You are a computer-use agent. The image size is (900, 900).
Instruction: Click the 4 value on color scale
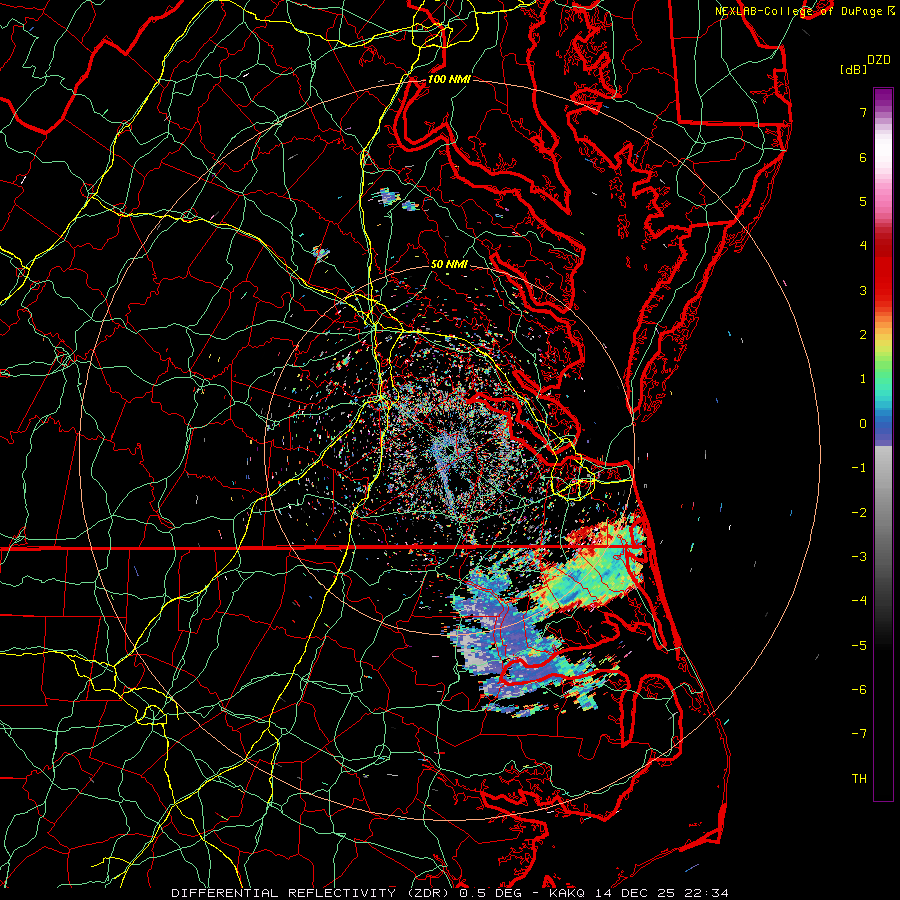(863, 246)
